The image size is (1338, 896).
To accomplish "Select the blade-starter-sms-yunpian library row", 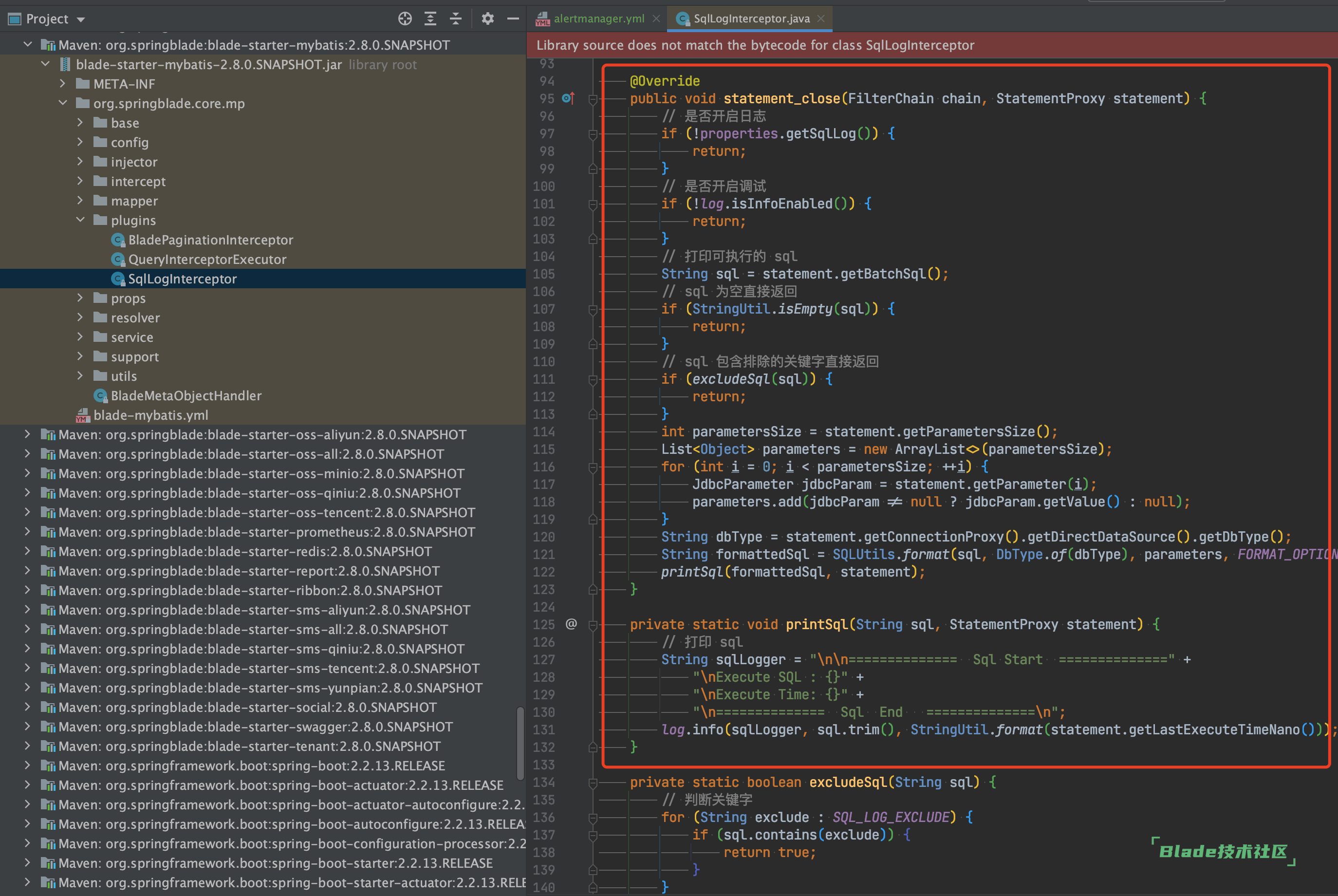I will point(263,688).
